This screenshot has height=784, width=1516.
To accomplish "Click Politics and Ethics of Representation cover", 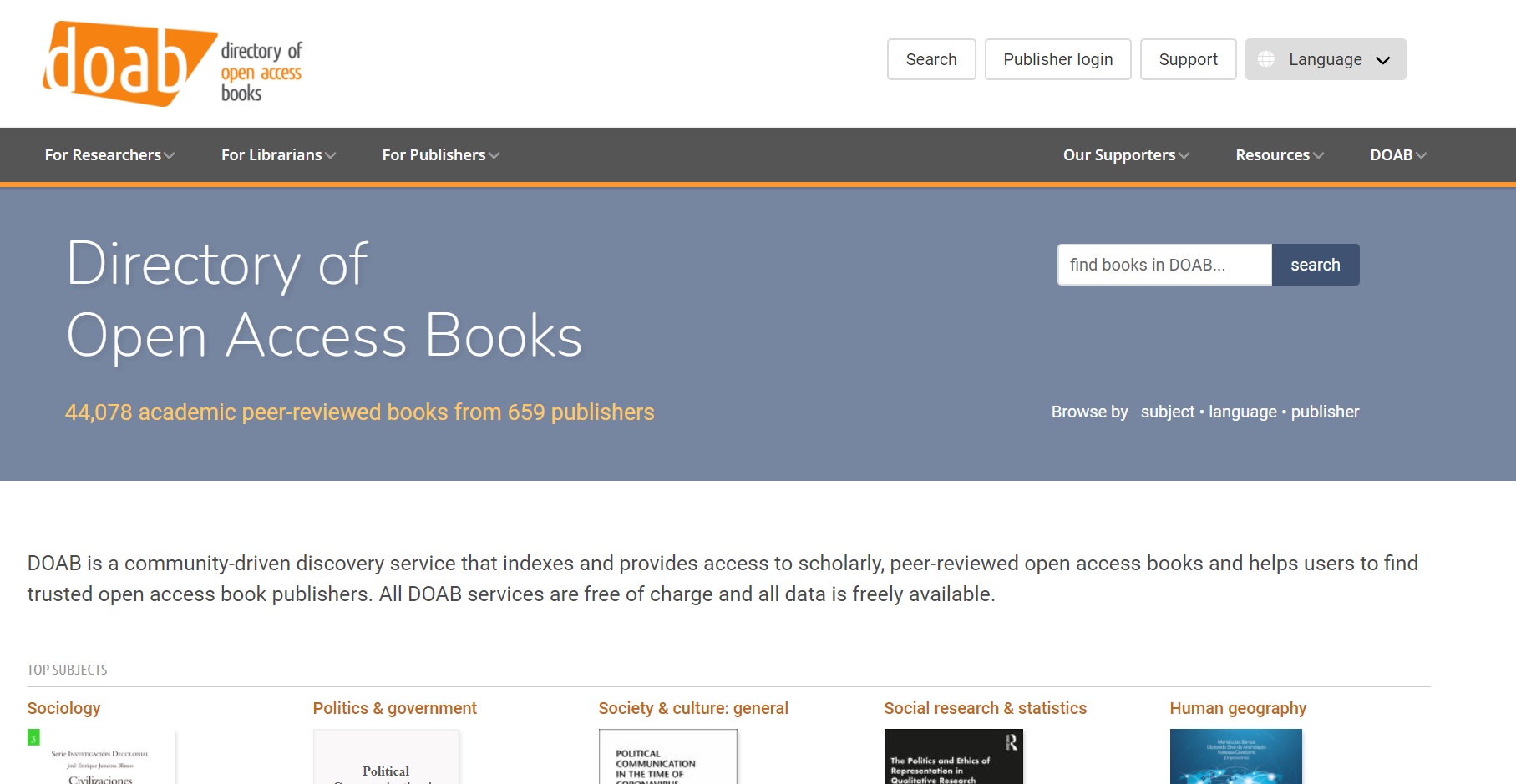I will coord(954,756).
